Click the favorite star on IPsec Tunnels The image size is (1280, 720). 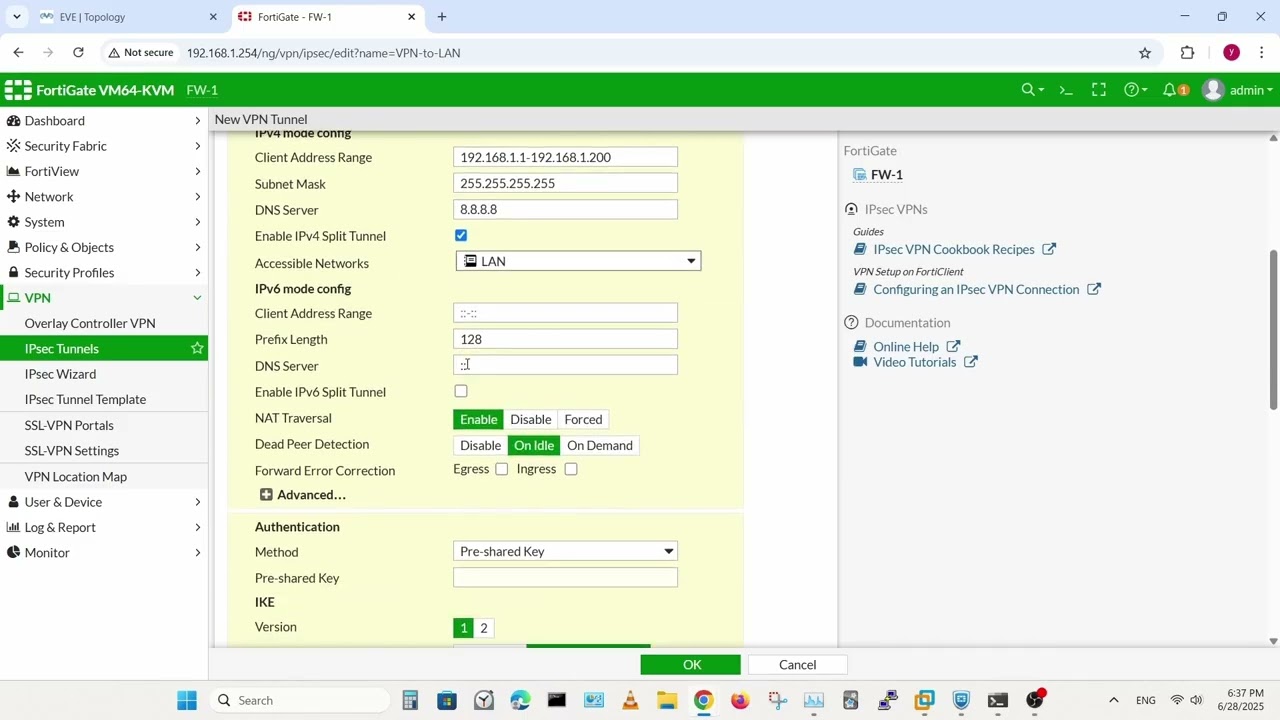(197, 348)
